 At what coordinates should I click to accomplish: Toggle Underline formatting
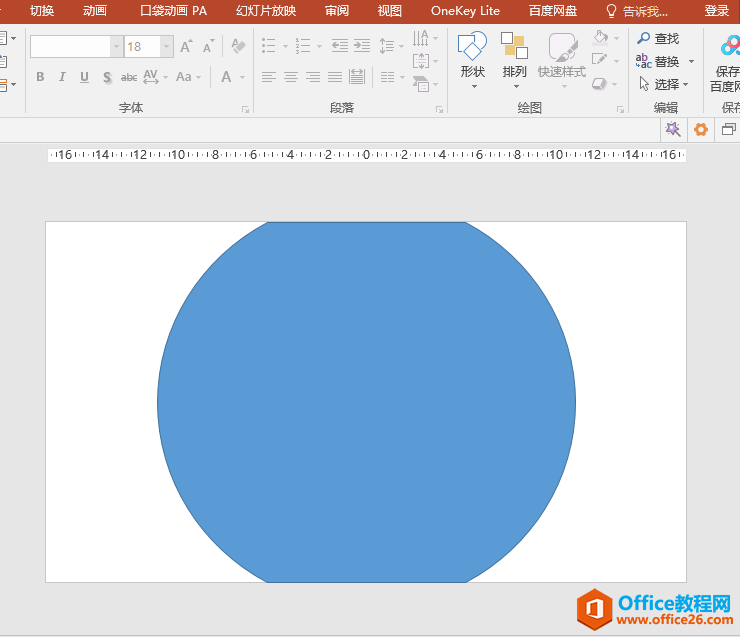pos(84,77)
